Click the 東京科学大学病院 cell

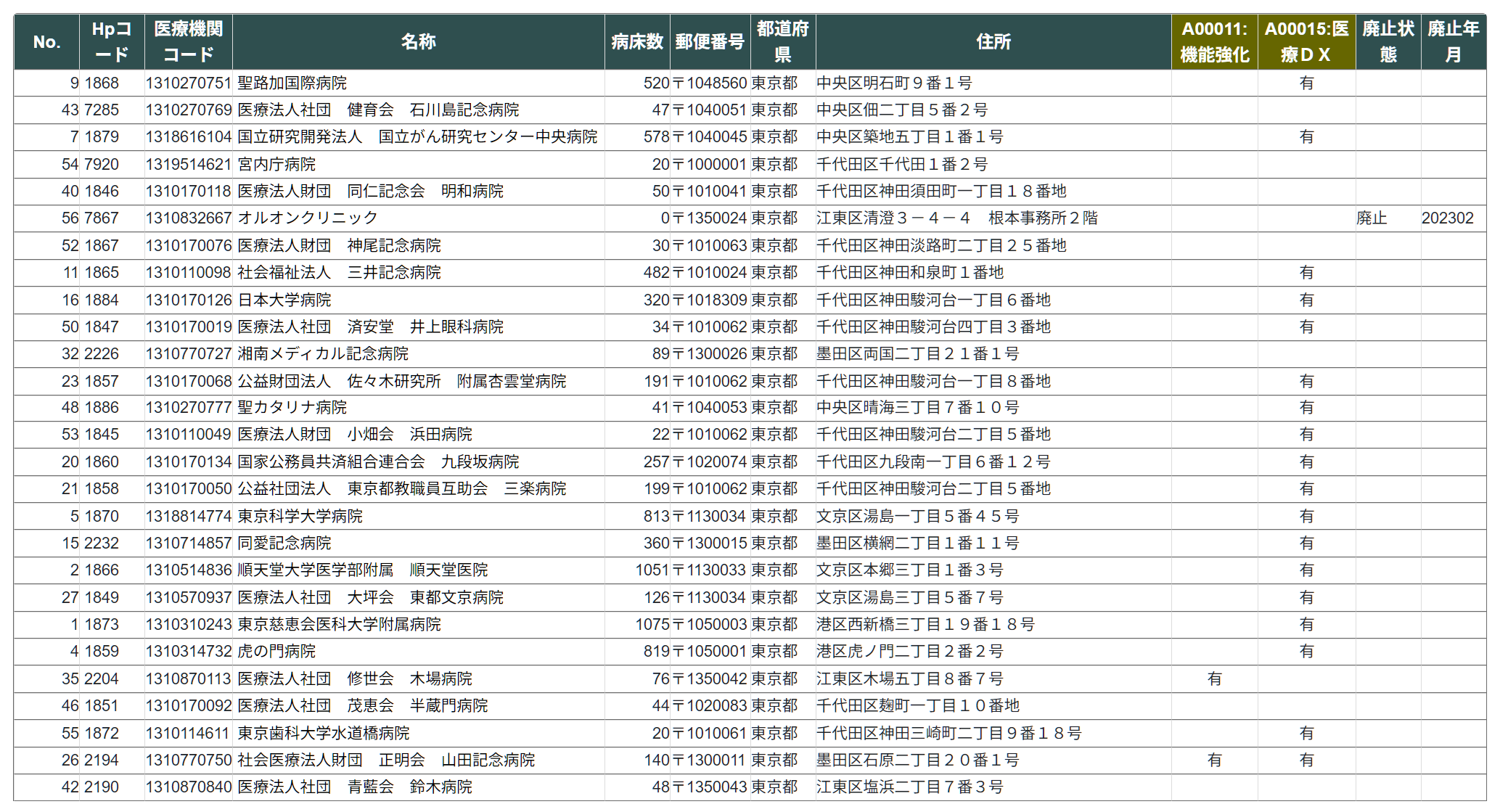pos(419,517)
